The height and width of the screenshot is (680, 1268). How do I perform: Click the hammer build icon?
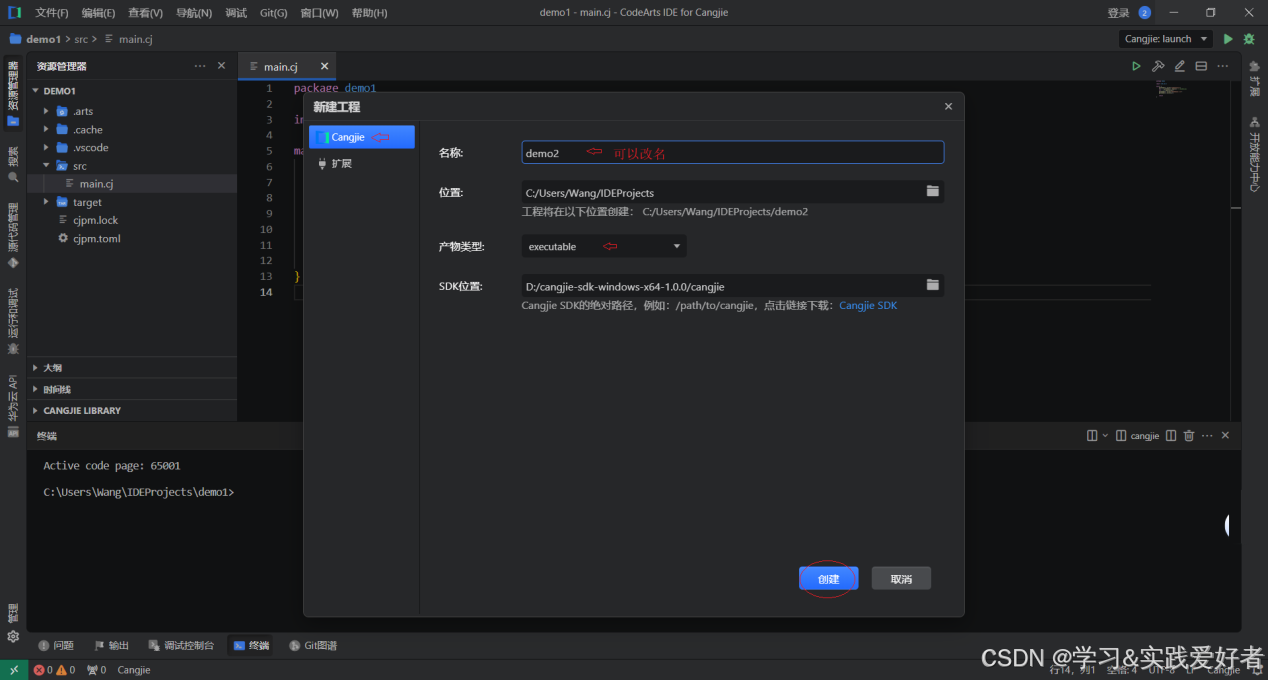[x=1158, y=67]
